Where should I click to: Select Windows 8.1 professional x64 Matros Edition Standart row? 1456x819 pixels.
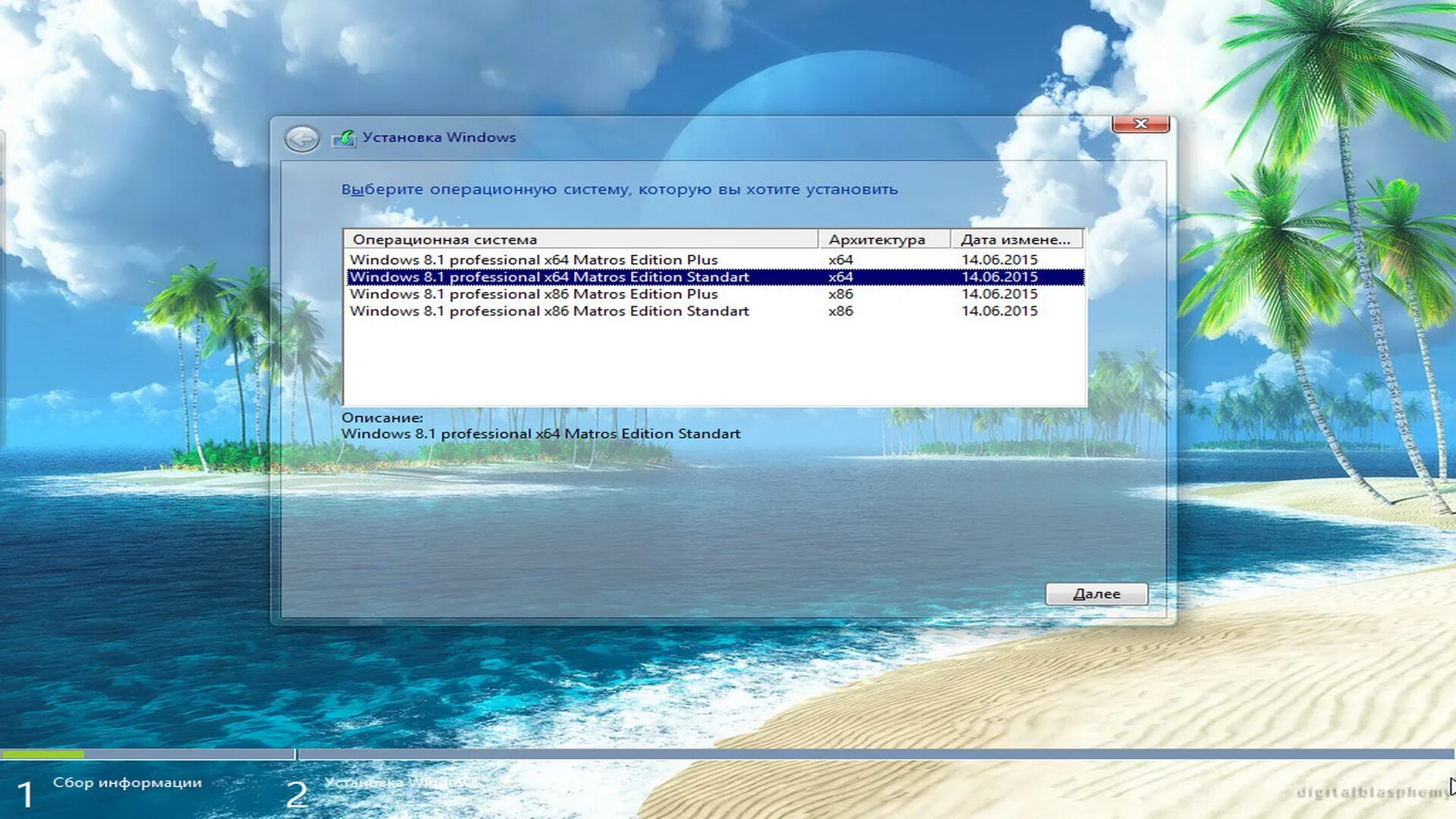tap(715, 277)
